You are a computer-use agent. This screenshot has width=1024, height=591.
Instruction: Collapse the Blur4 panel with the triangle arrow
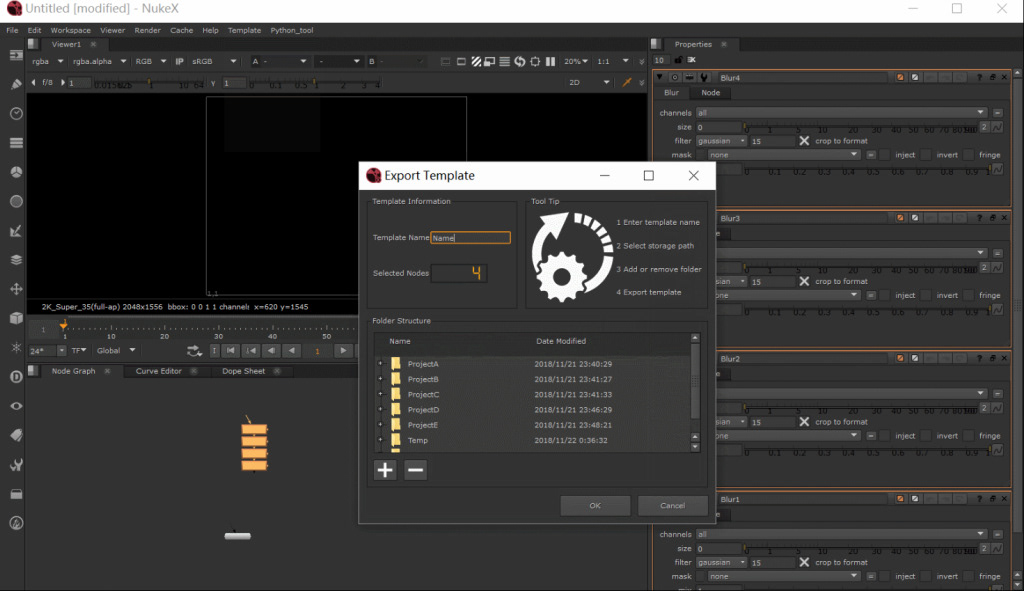[x=660, y=77]
